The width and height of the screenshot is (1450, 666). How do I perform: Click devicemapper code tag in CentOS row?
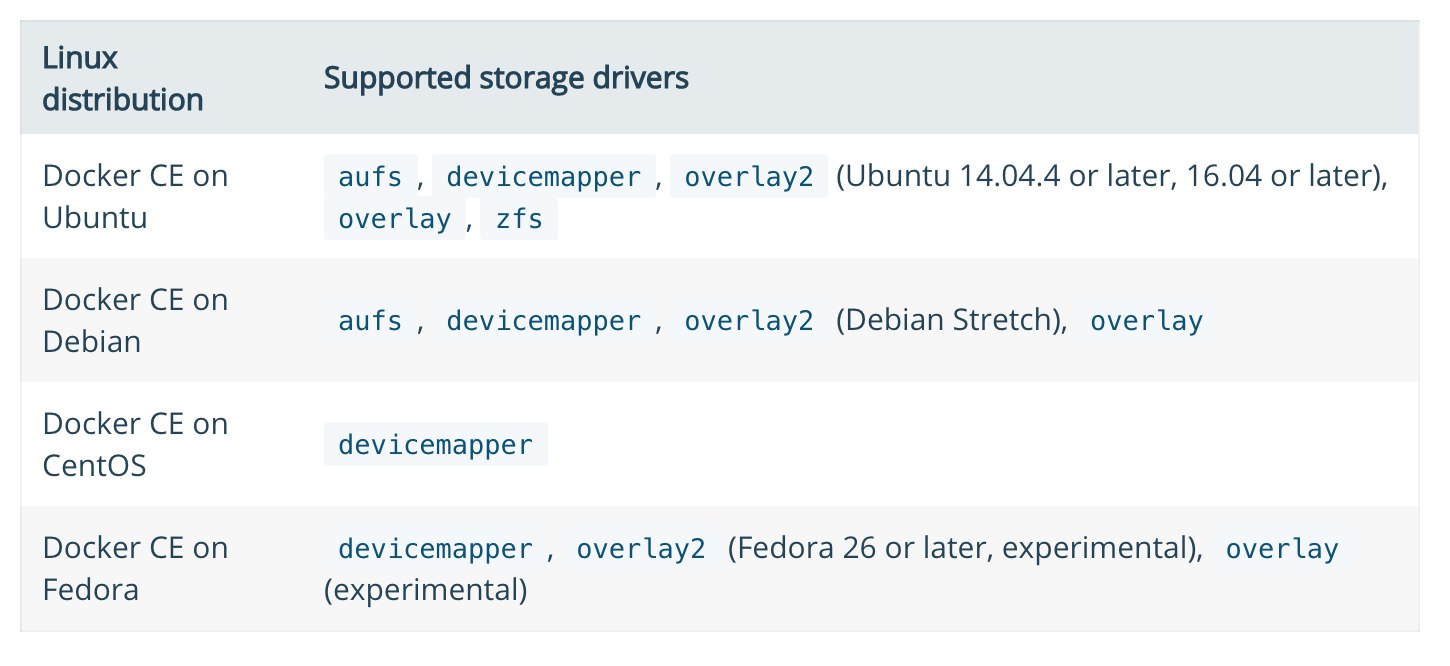point(435,444)
